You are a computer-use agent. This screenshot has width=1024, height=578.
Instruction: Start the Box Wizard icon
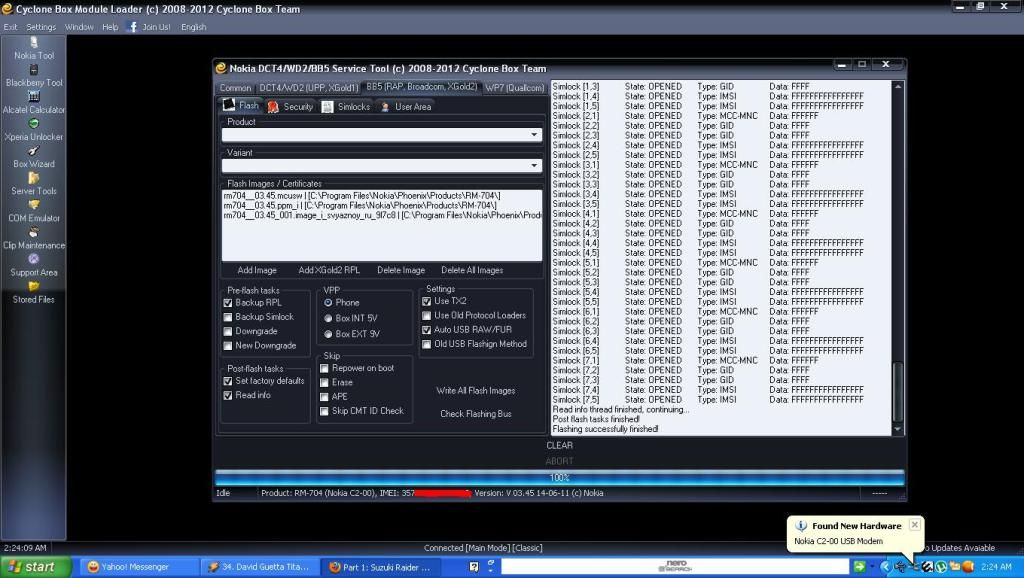click(34, 151)
